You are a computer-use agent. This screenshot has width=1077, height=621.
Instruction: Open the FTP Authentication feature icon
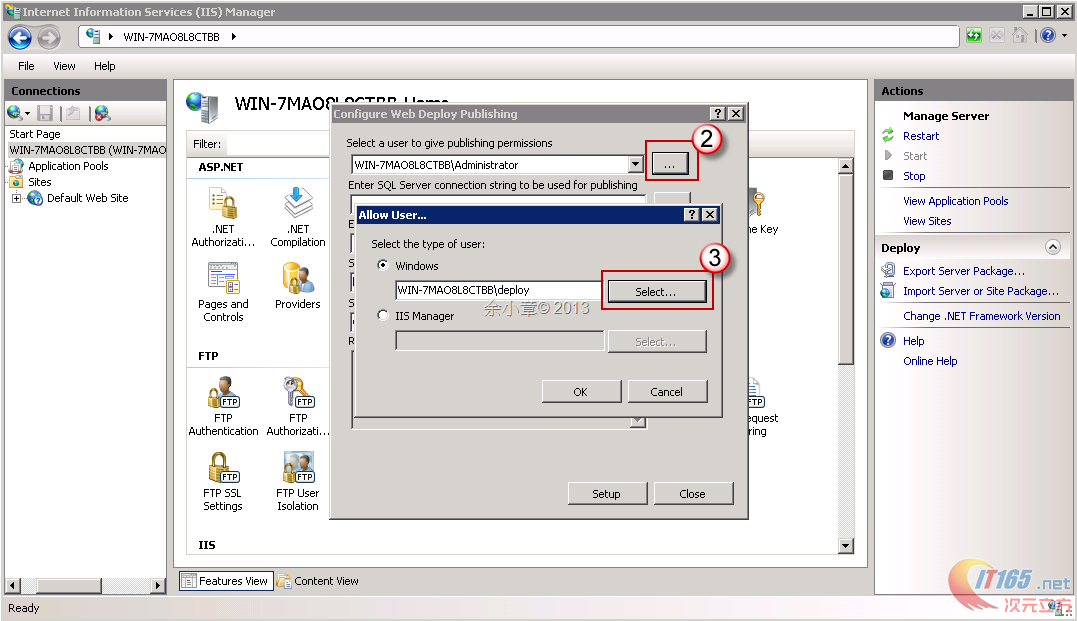[x=223, y=392]
